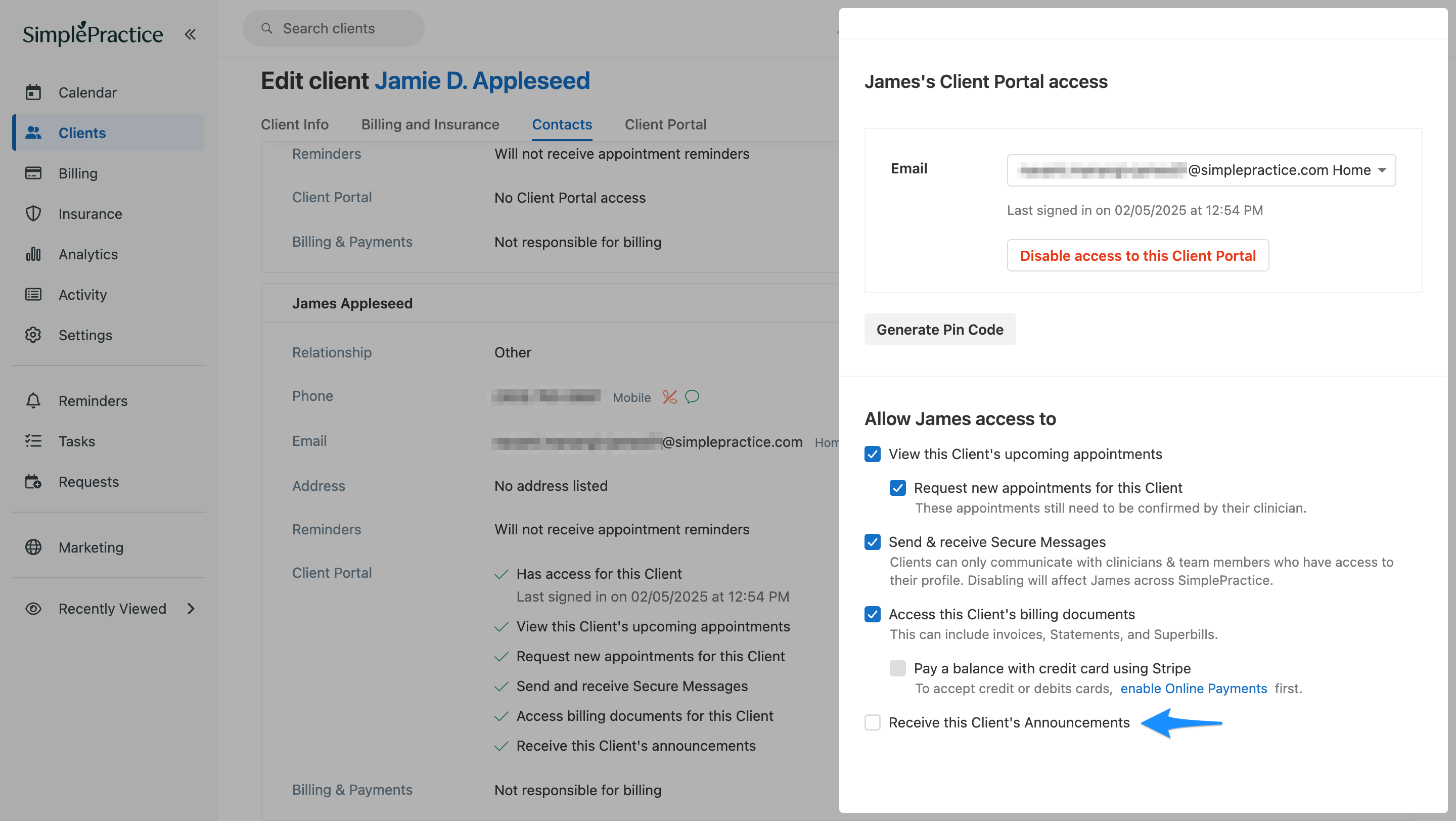Click the Allow James access to heading
The width and height of the screenshot is (1456, 821).
960,419
